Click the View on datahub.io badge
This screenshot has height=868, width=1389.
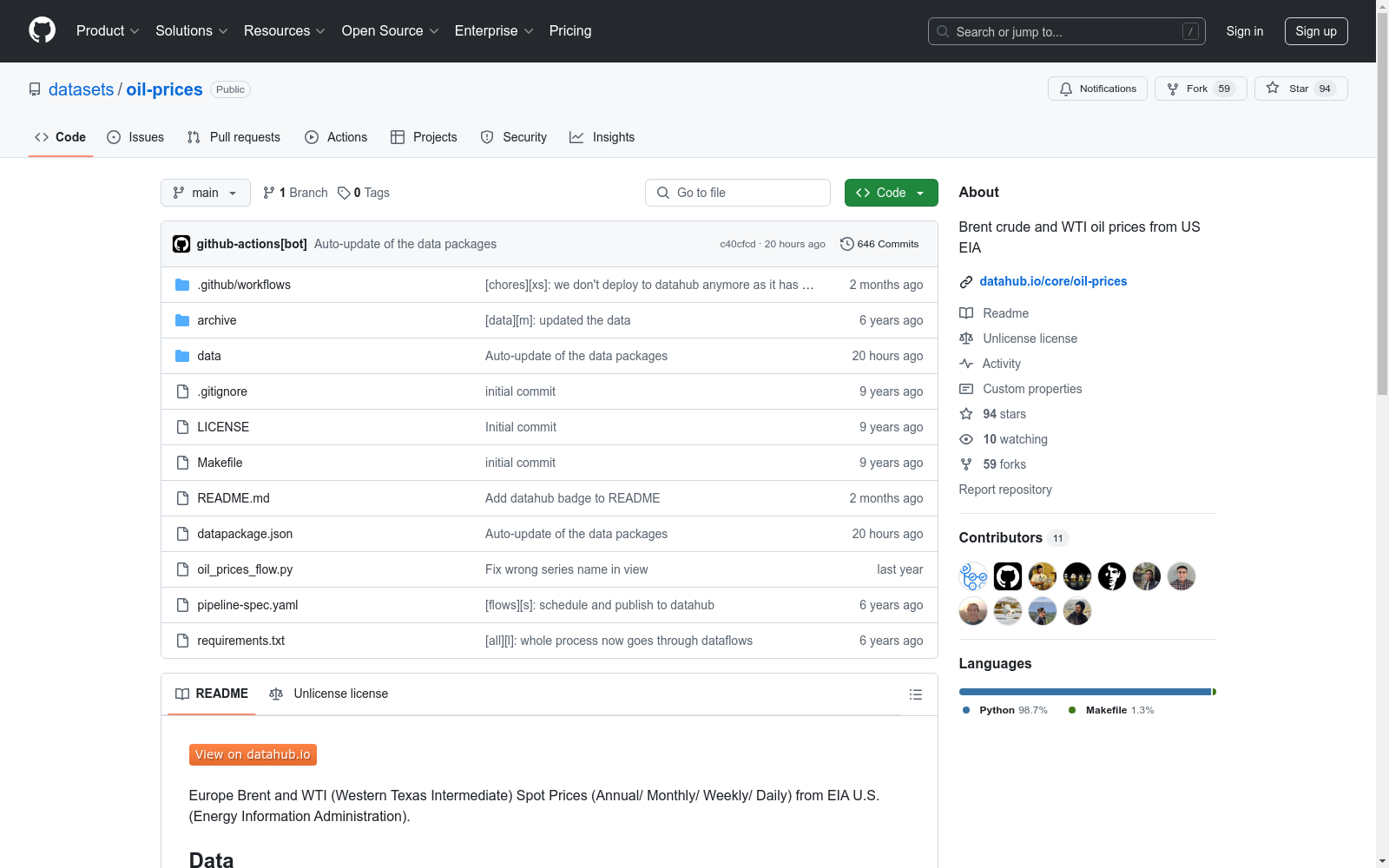253,754
